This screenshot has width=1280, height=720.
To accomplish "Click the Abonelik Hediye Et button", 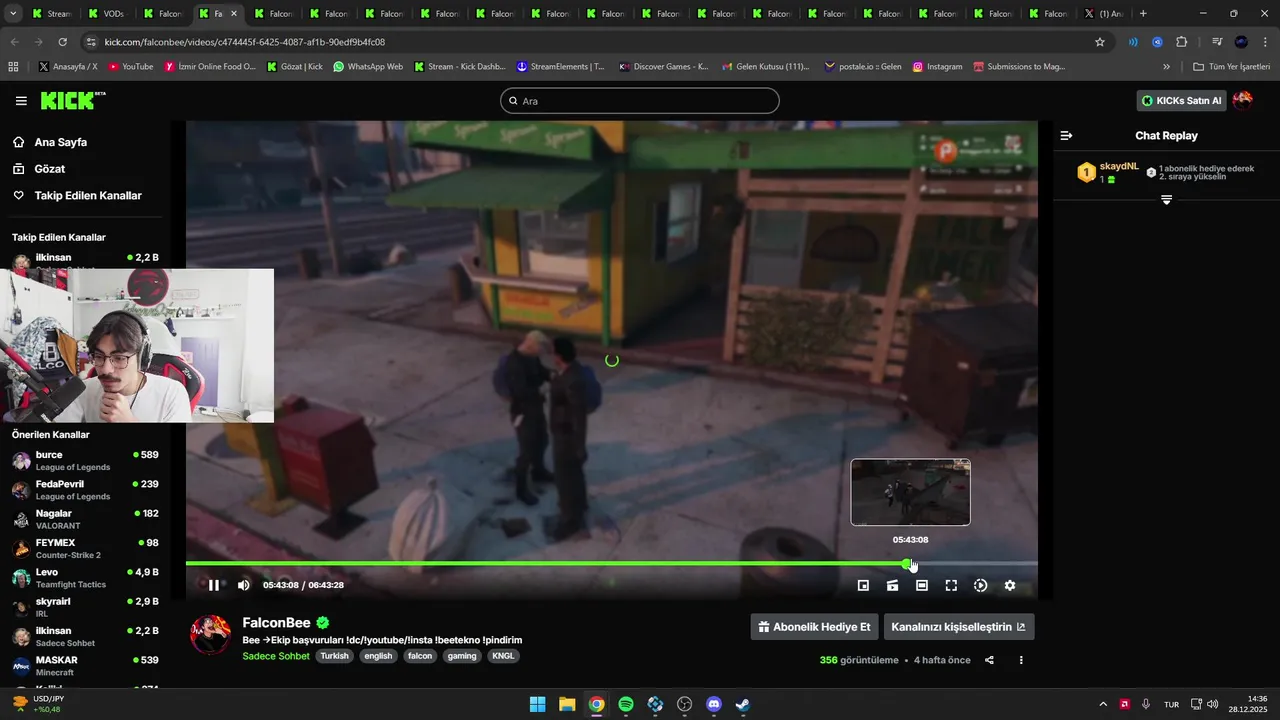I will 814,627.
